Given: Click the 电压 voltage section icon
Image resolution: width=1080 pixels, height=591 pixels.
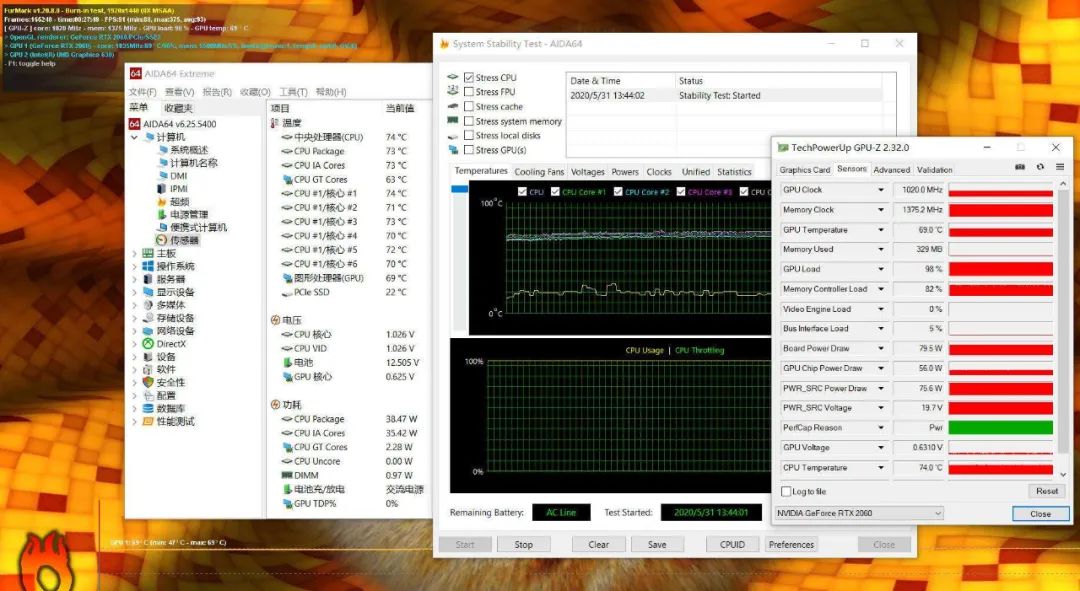Looking at the screenshot, I should pos(275,320).
